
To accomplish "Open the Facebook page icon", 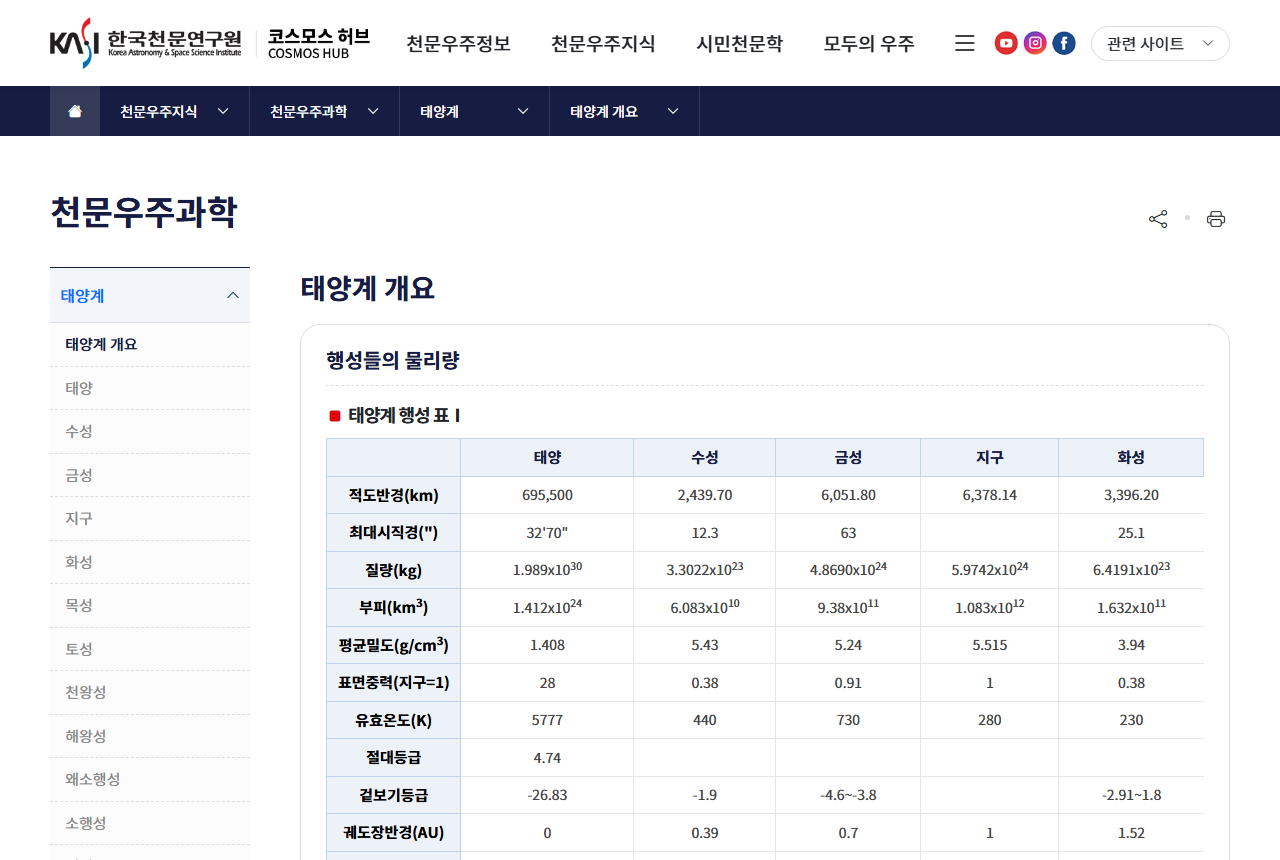I will [x=1064, y=43].
